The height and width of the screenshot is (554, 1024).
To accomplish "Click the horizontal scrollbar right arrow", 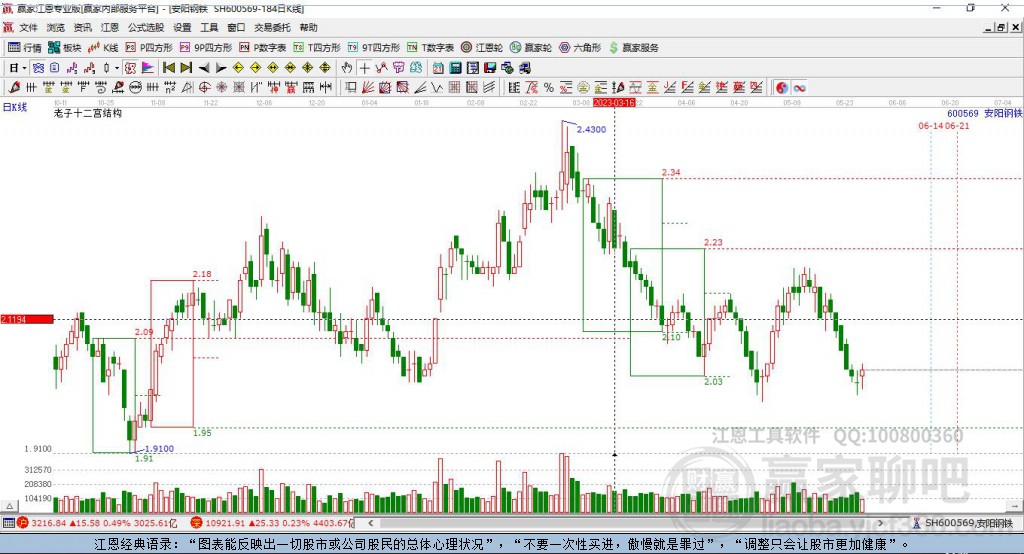I will click(881, 523).
